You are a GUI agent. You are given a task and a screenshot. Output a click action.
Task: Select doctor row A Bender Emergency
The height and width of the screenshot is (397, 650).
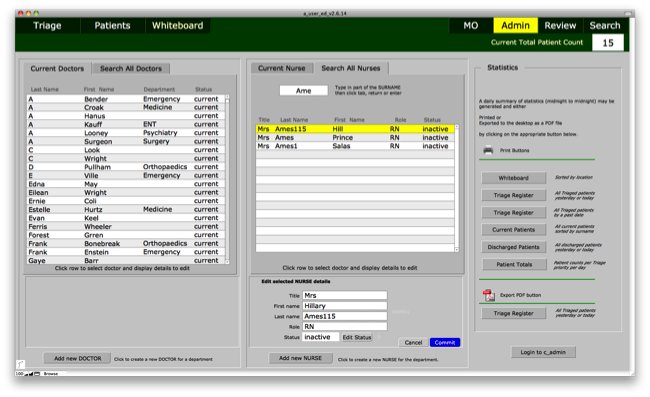pos(126,99)
